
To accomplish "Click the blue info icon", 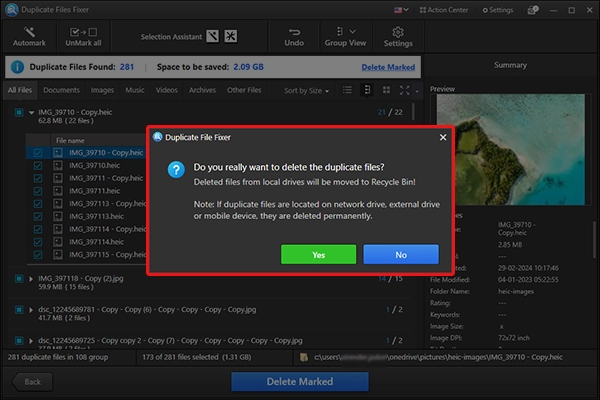I will click(x=17, y=67).
